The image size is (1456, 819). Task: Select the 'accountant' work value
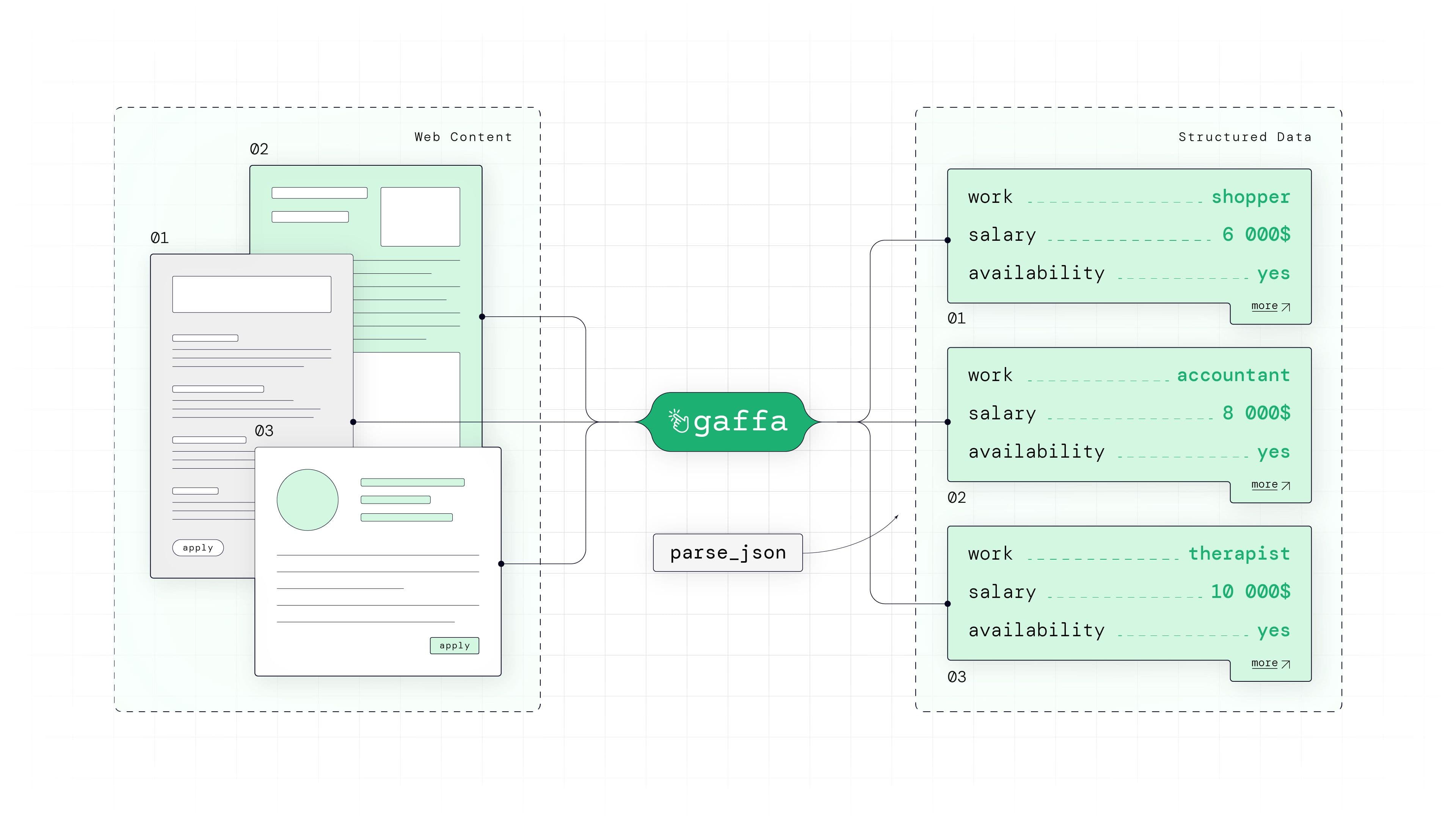1234,375
